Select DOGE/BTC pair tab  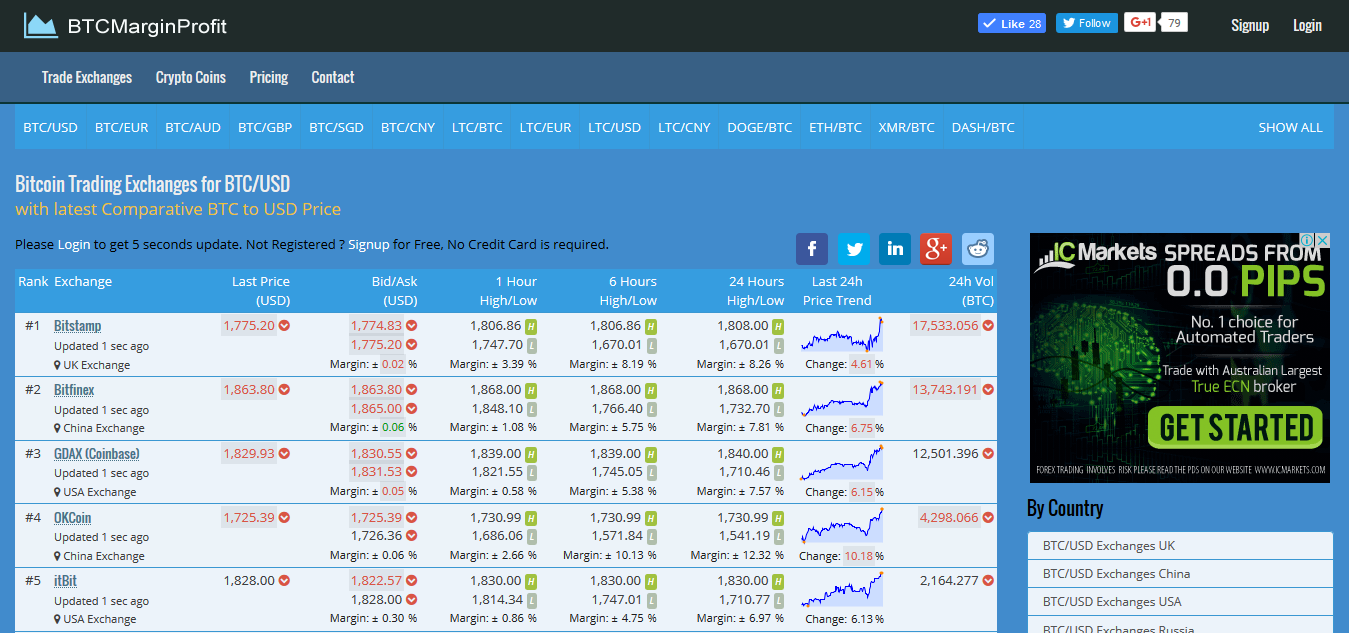[x=759, y=127]
